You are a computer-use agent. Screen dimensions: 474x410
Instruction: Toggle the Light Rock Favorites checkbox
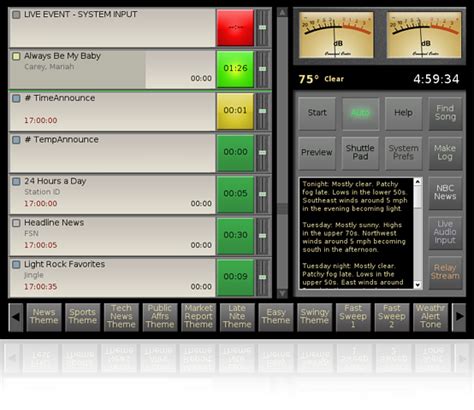coord(16,264)
